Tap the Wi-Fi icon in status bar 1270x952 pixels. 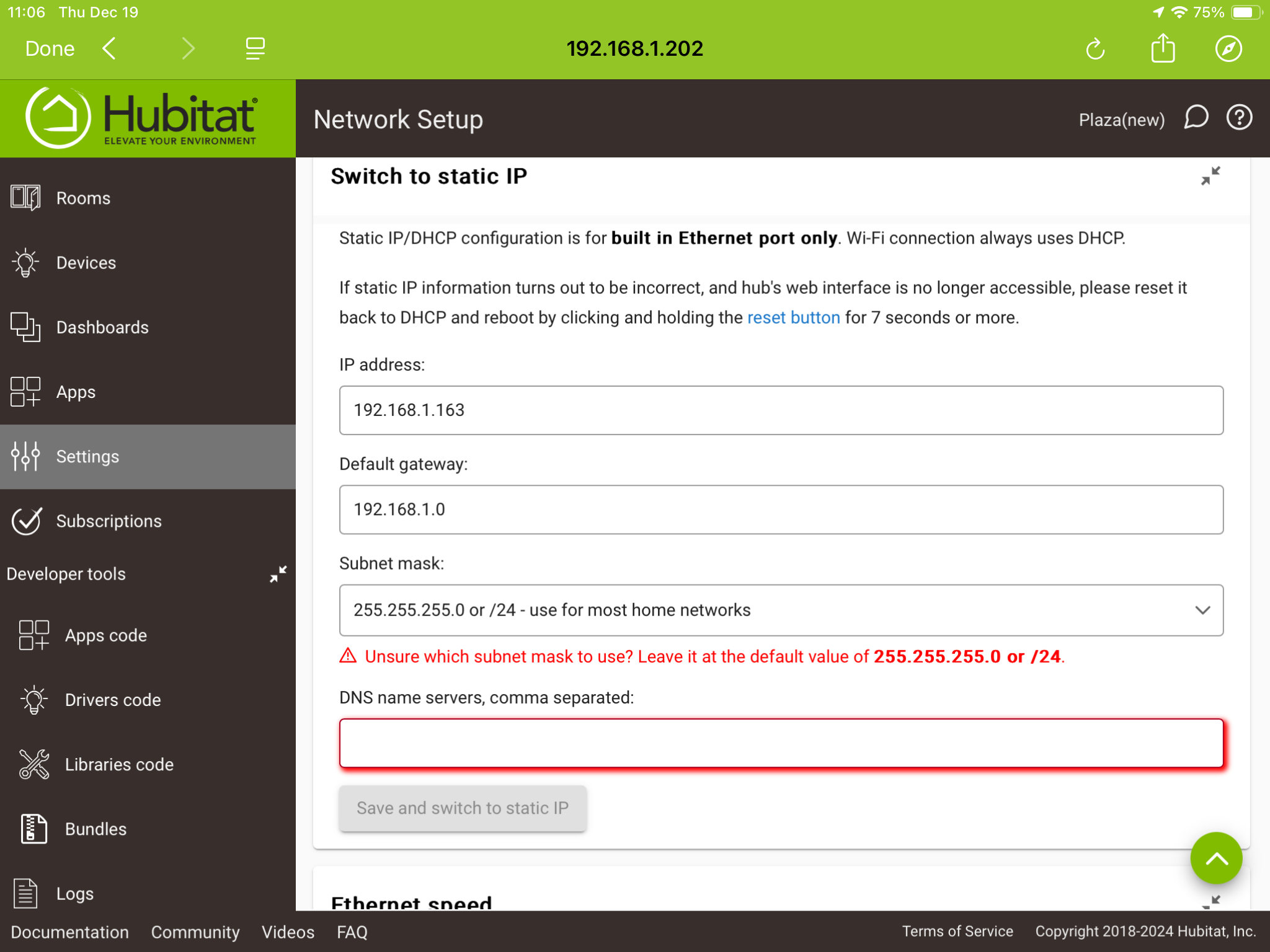pyautogui.click(x=1179, y=12)
